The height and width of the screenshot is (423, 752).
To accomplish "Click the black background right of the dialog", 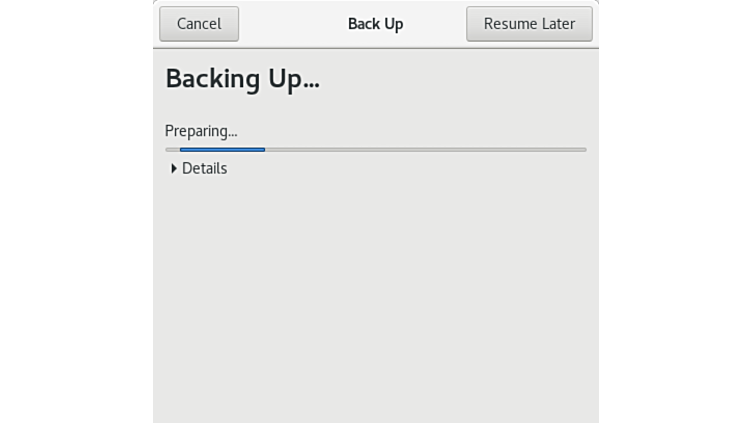I will [x=675, y=211].
